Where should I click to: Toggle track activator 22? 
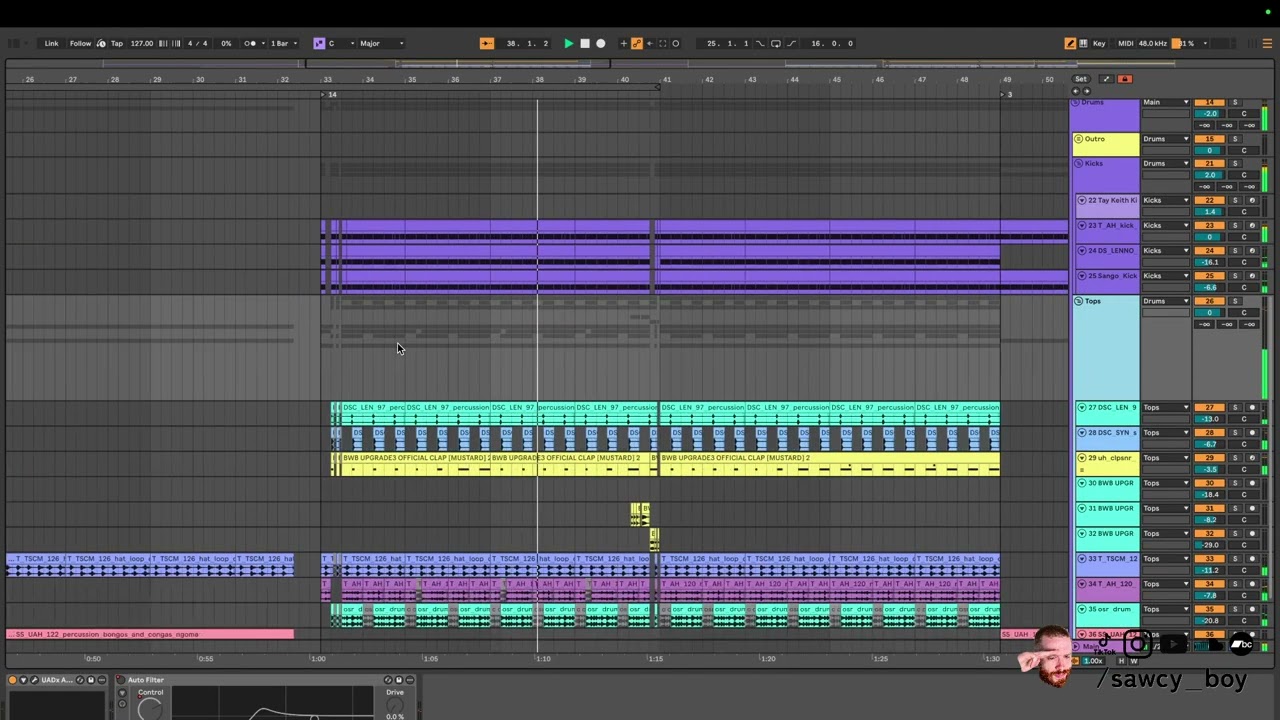click(1209, 200)
